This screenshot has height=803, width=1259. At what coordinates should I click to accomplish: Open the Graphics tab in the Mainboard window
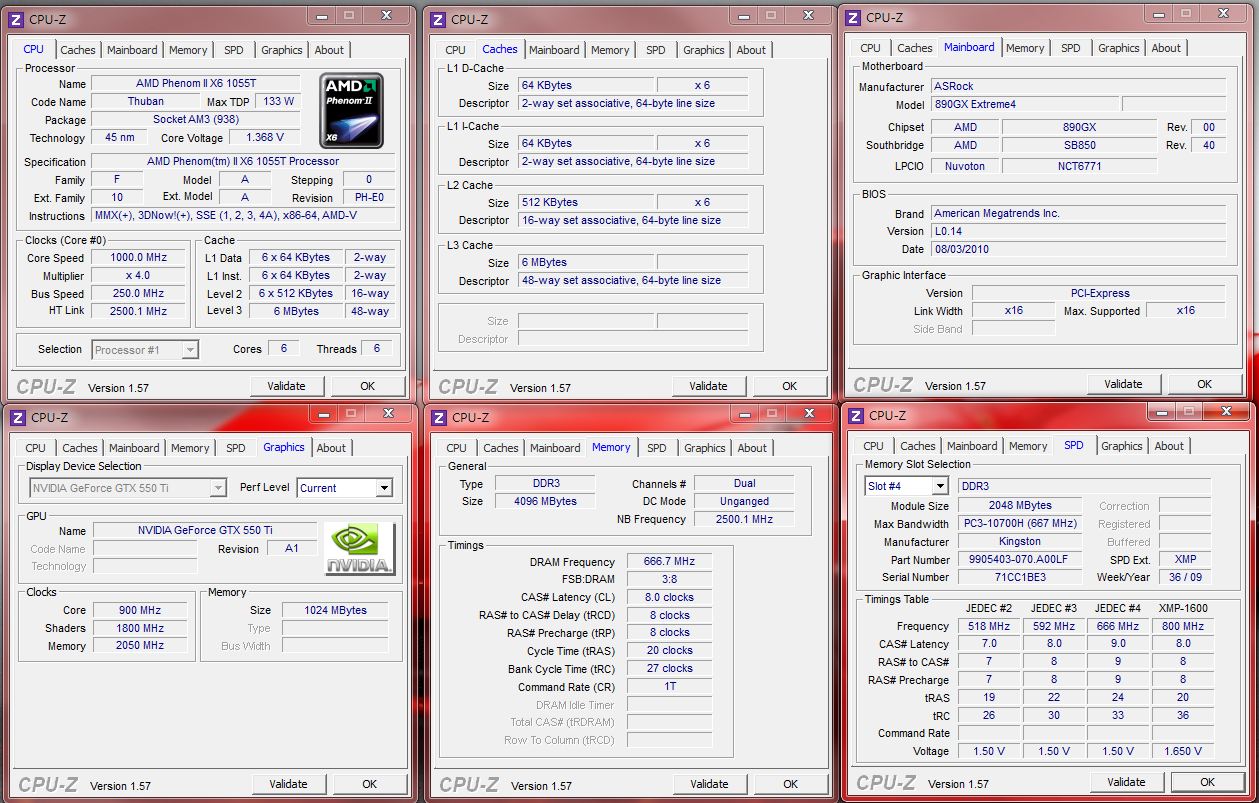(x=1118, y=48)
